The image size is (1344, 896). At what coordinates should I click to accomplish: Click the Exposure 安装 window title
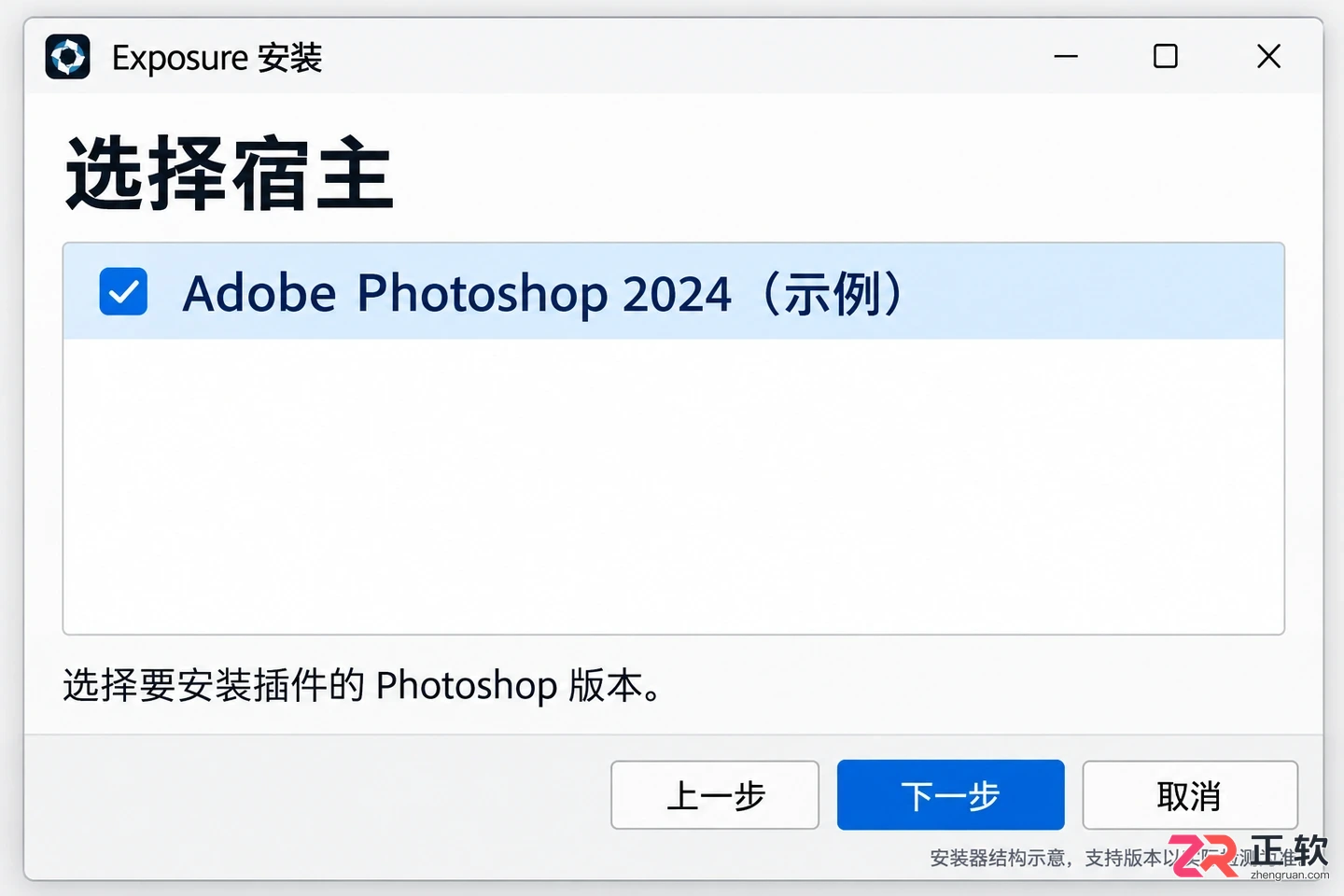tap(217, 58)
